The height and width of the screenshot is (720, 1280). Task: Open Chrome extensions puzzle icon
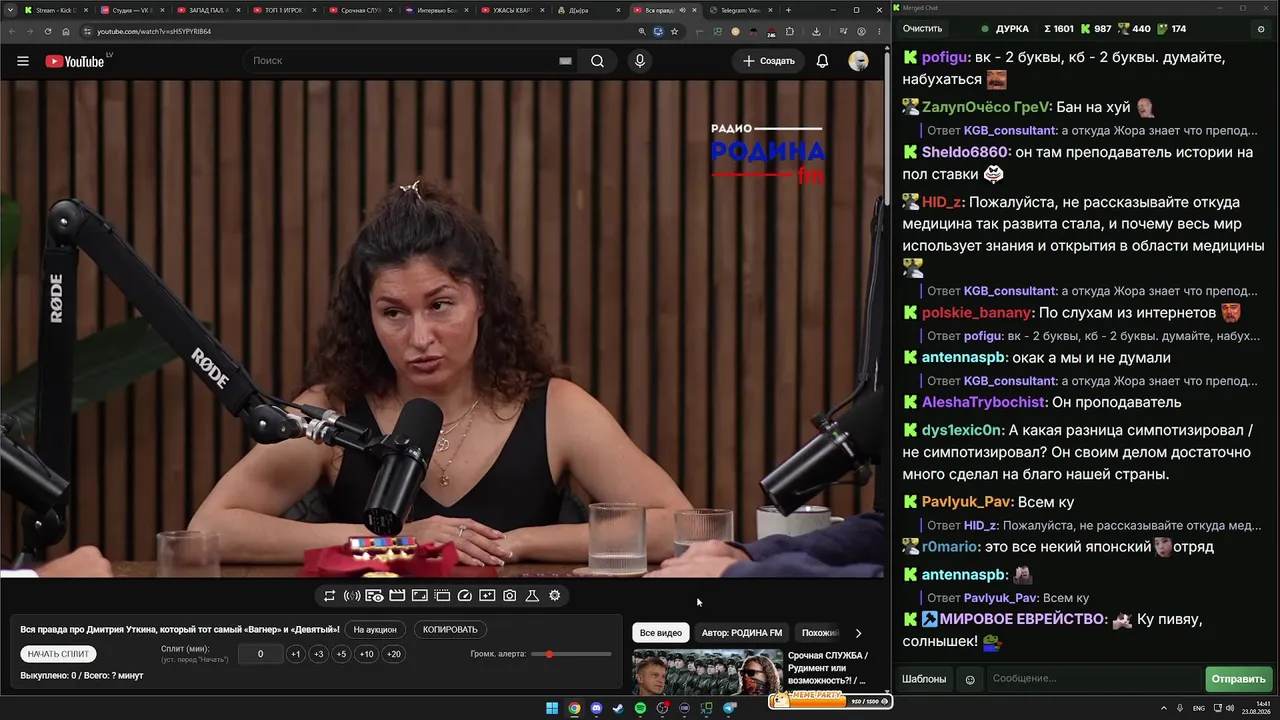[789, 31]
